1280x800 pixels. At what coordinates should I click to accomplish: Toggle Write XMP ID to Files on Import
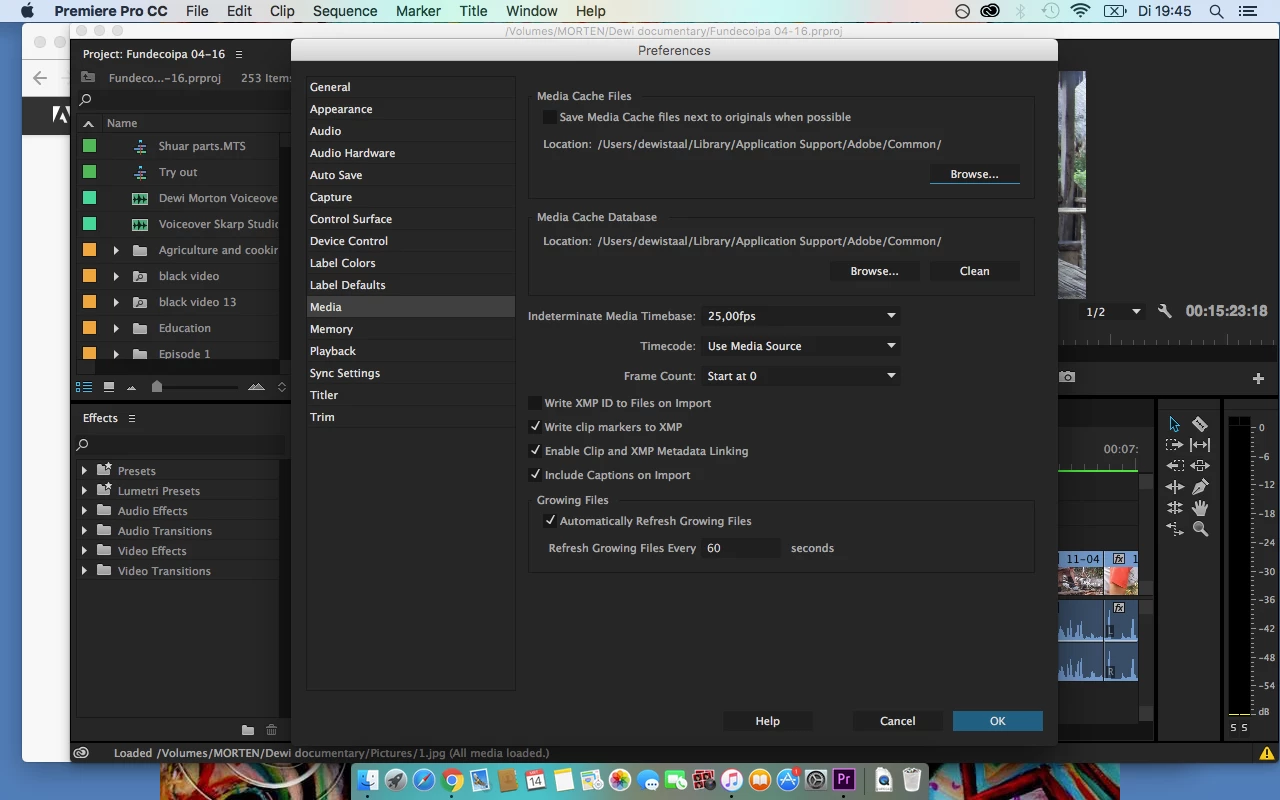[535, 403]
